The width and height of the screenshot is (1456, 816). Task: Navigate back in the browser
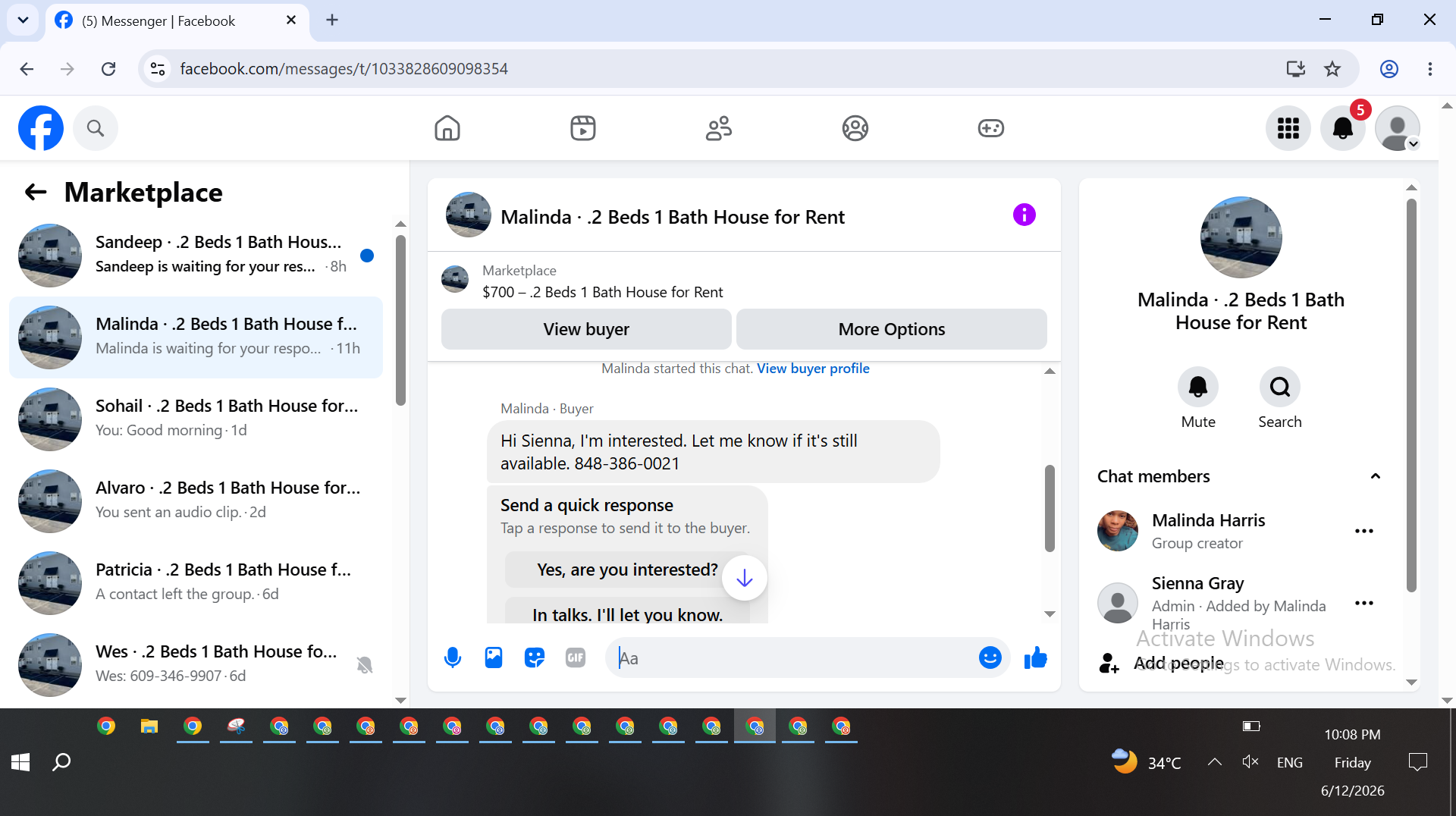(x=27, y=69)
